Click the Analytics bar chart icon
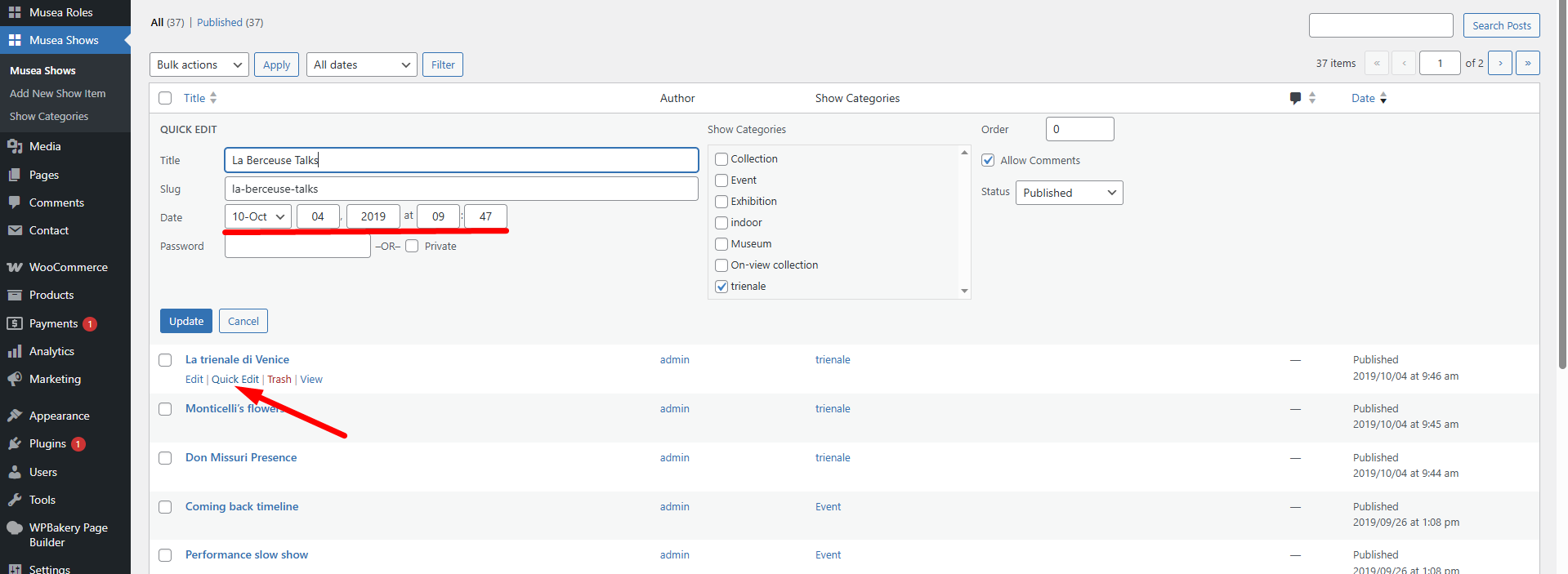The width and height of the screenshot is (1568, 574). pos(15,351)
